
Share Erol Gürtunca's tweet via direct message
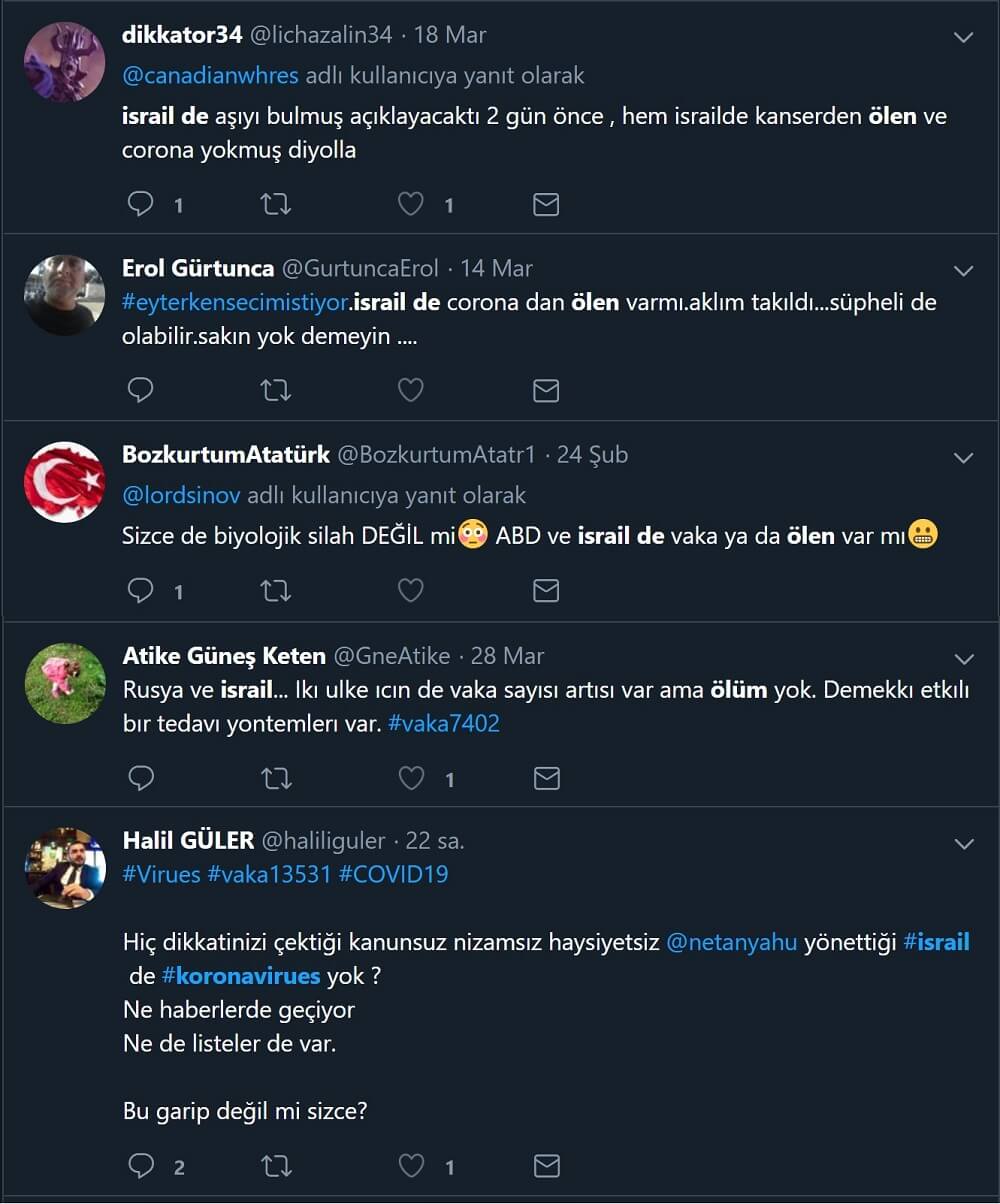coord(545,390)
